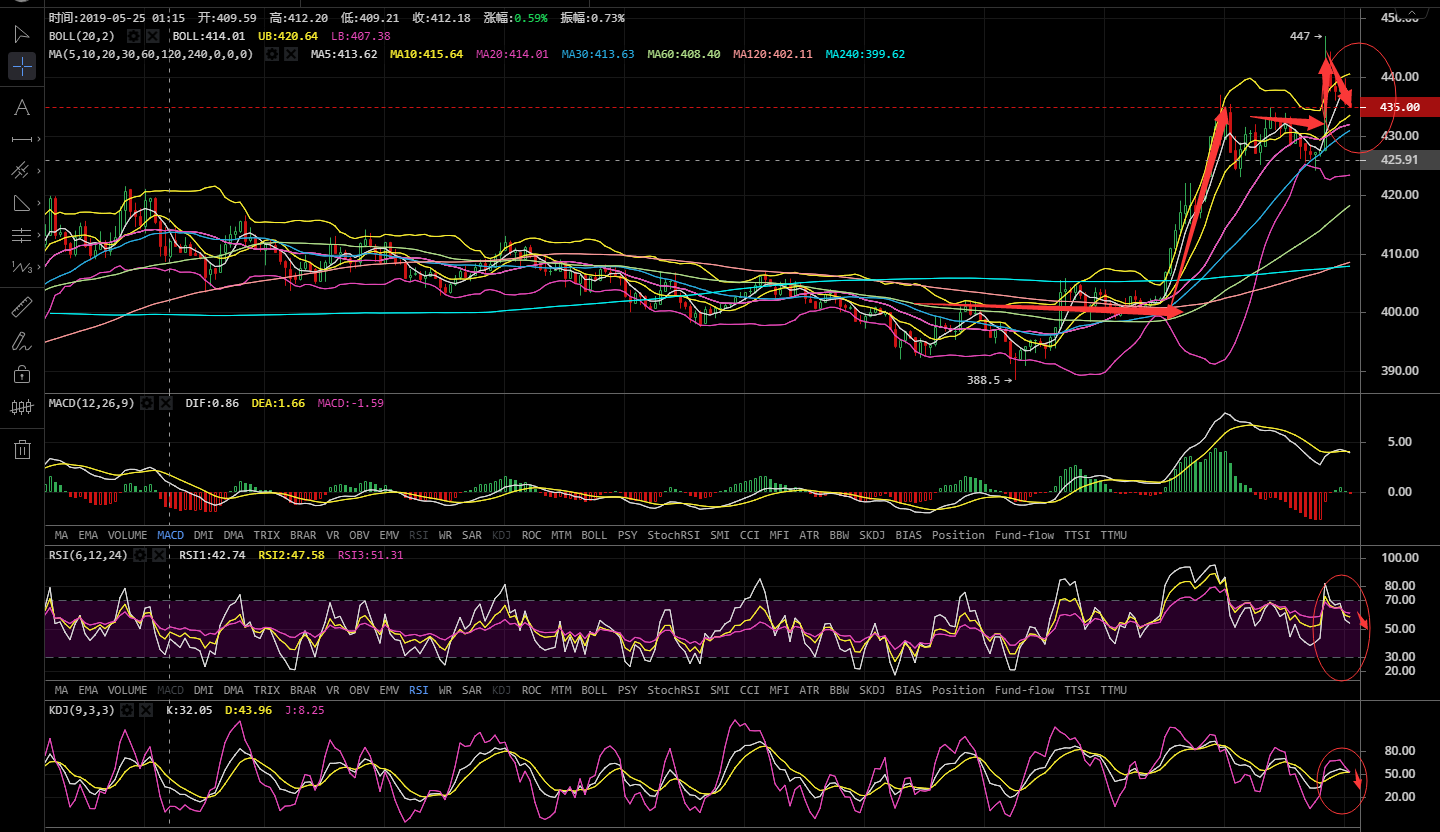The image size is (1440, 832).
Task: Choose SAR in tab row below RSI panel
Action: 472,690
